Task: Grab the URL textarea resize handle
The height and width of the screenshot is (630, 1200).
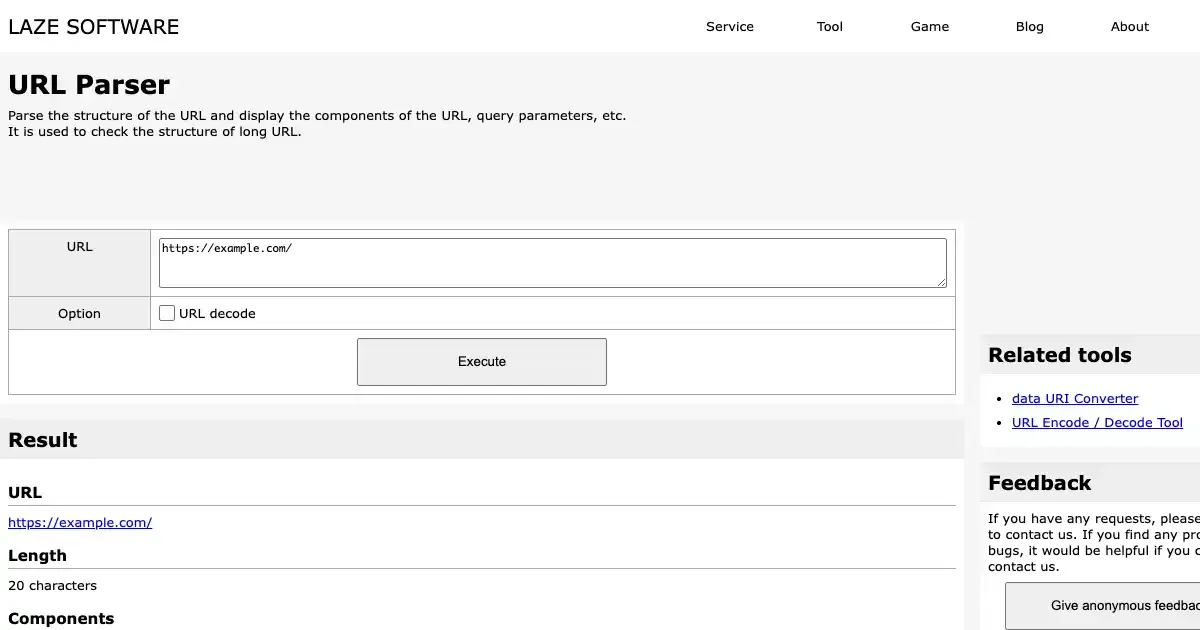Action: (941, 283)
